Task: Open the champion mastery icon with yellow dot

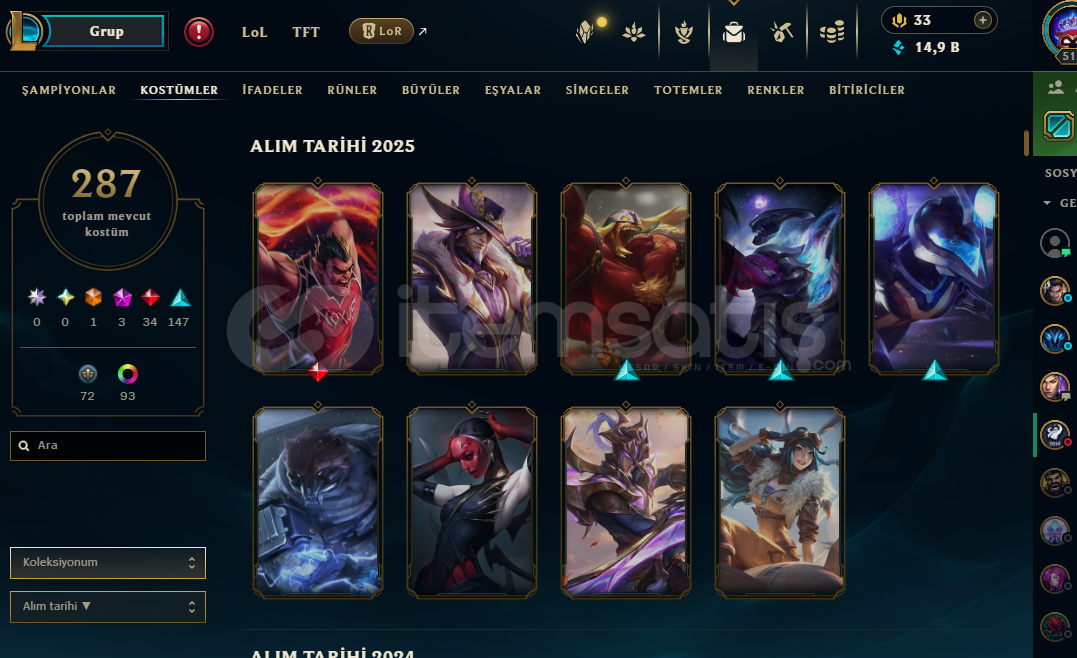Action: pos(585,32)
